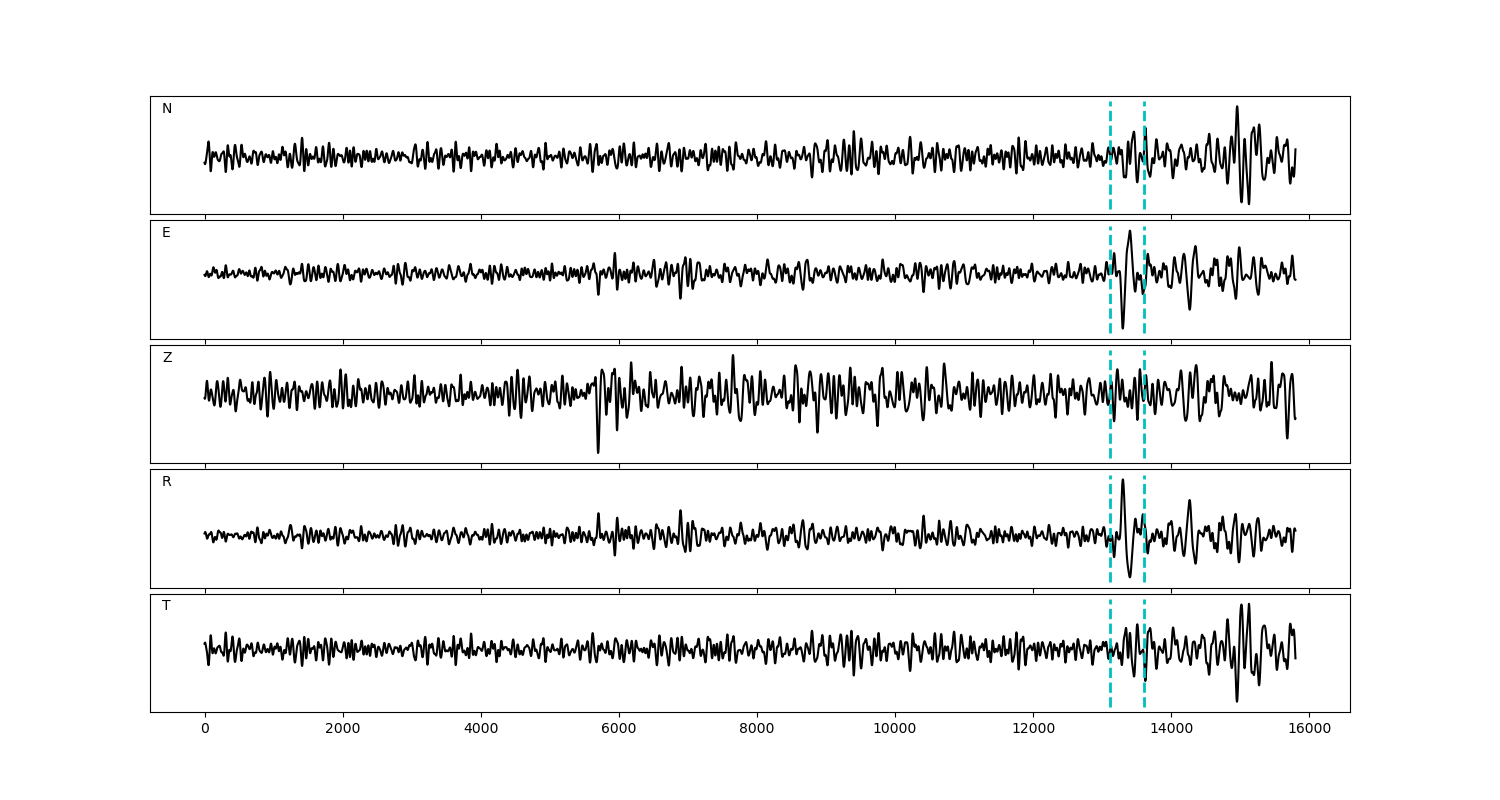Click the tallest peak in the N trace
Viewport: 1500px width, 800px height.
pyautogui.click(x=1237, y=107)
